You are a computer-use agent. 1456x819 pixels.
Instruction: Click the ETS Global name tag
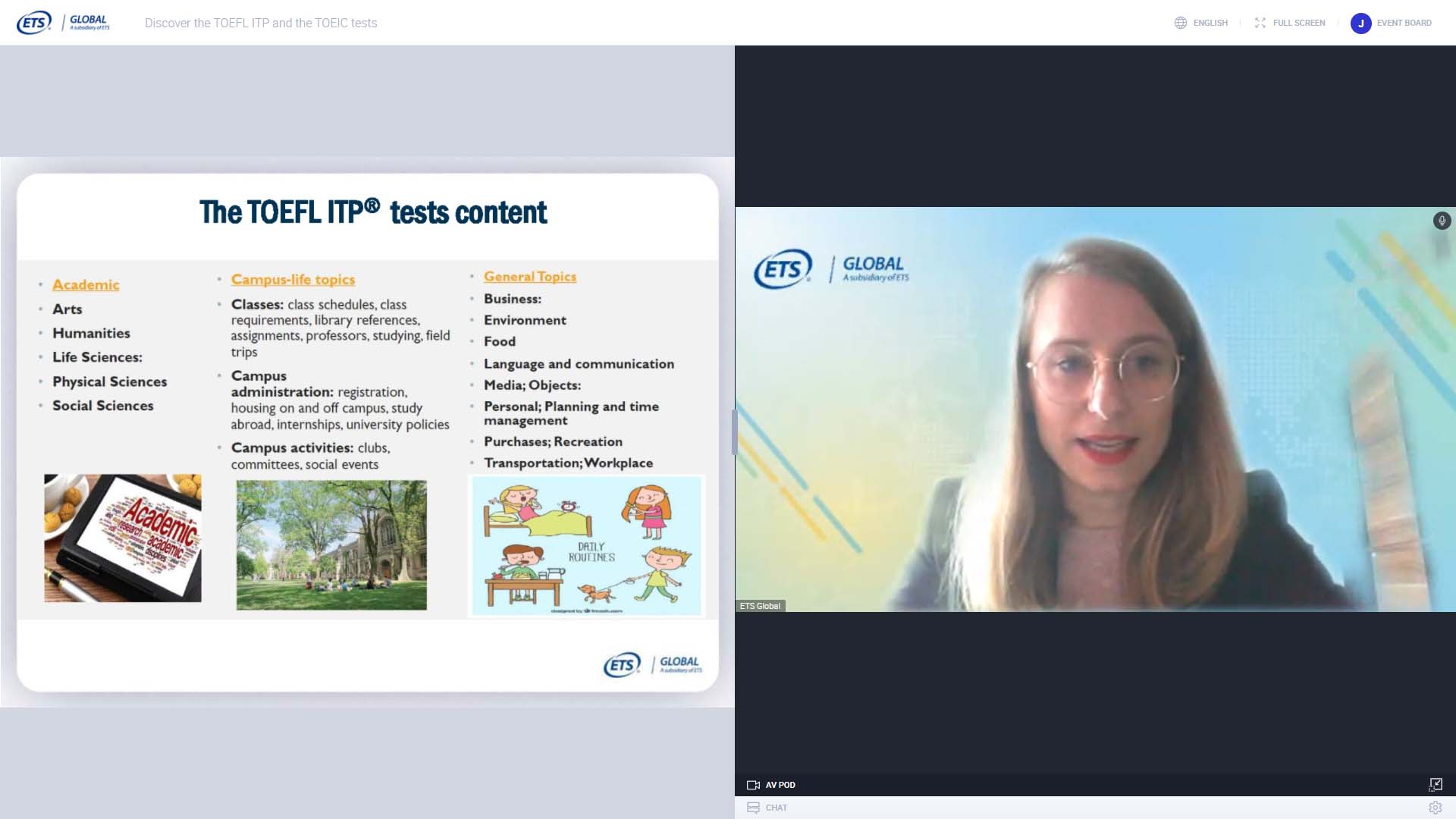click(760, 606)
